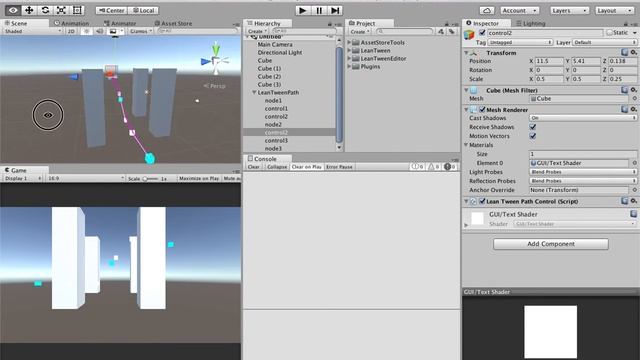Clear the console log

253,167
